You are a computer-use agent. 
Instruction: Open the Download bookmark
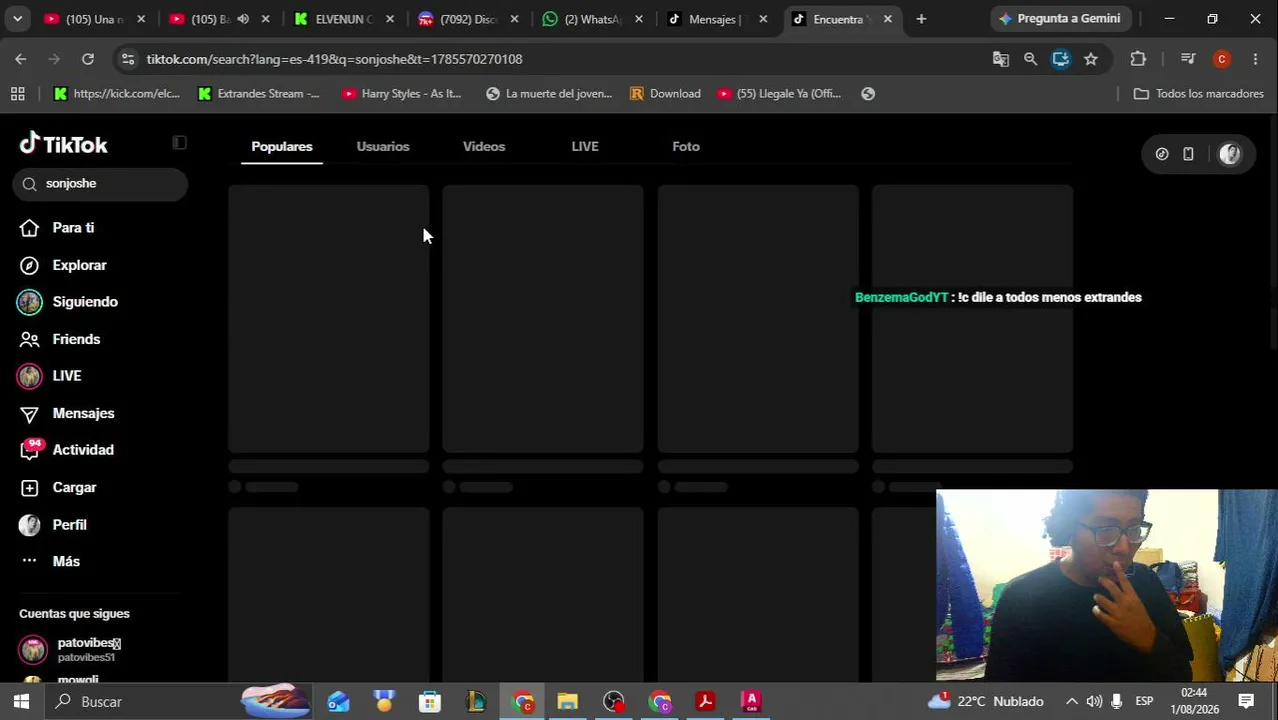point(665,94)
